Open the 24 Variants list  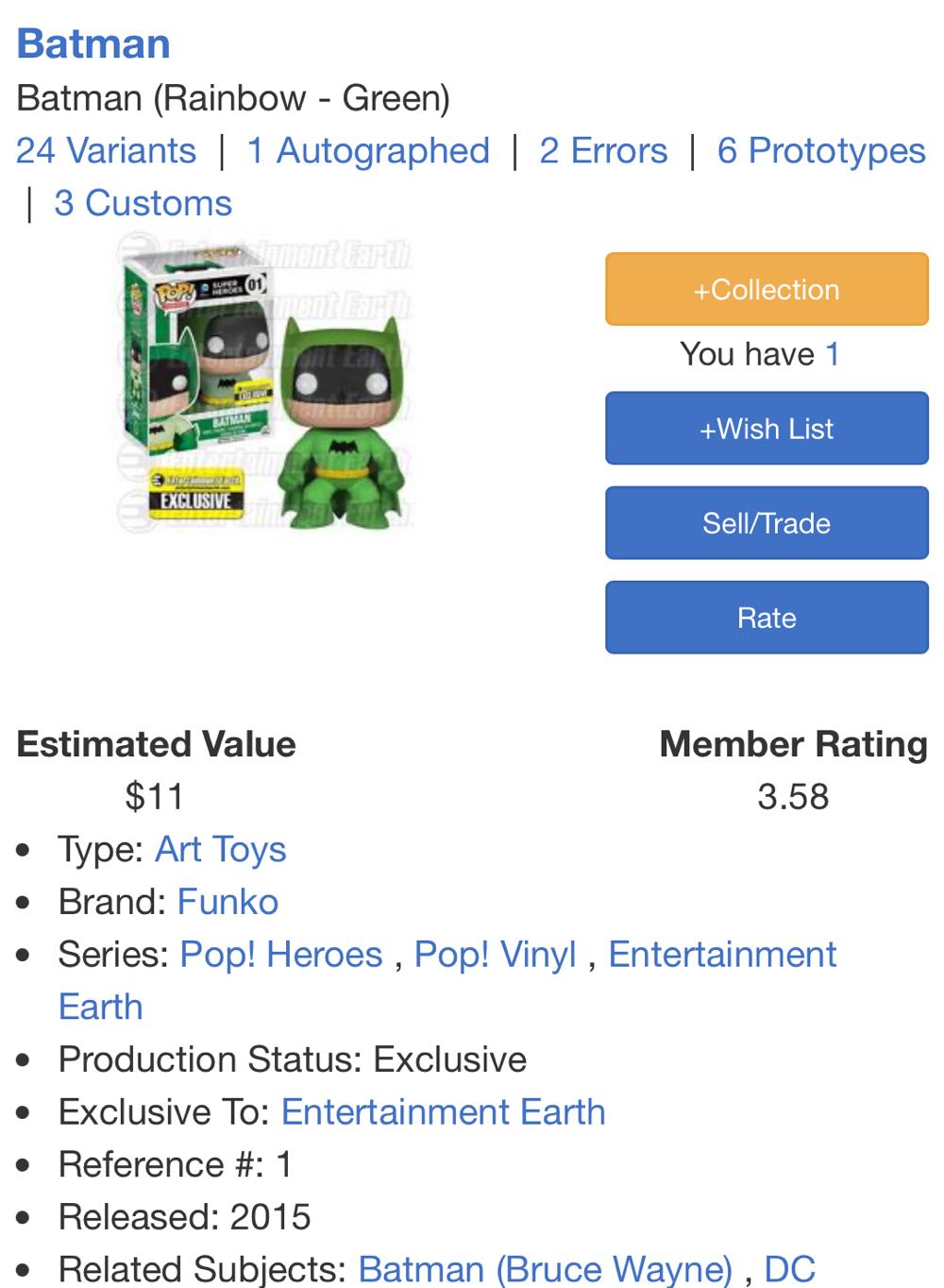(107, 150)
